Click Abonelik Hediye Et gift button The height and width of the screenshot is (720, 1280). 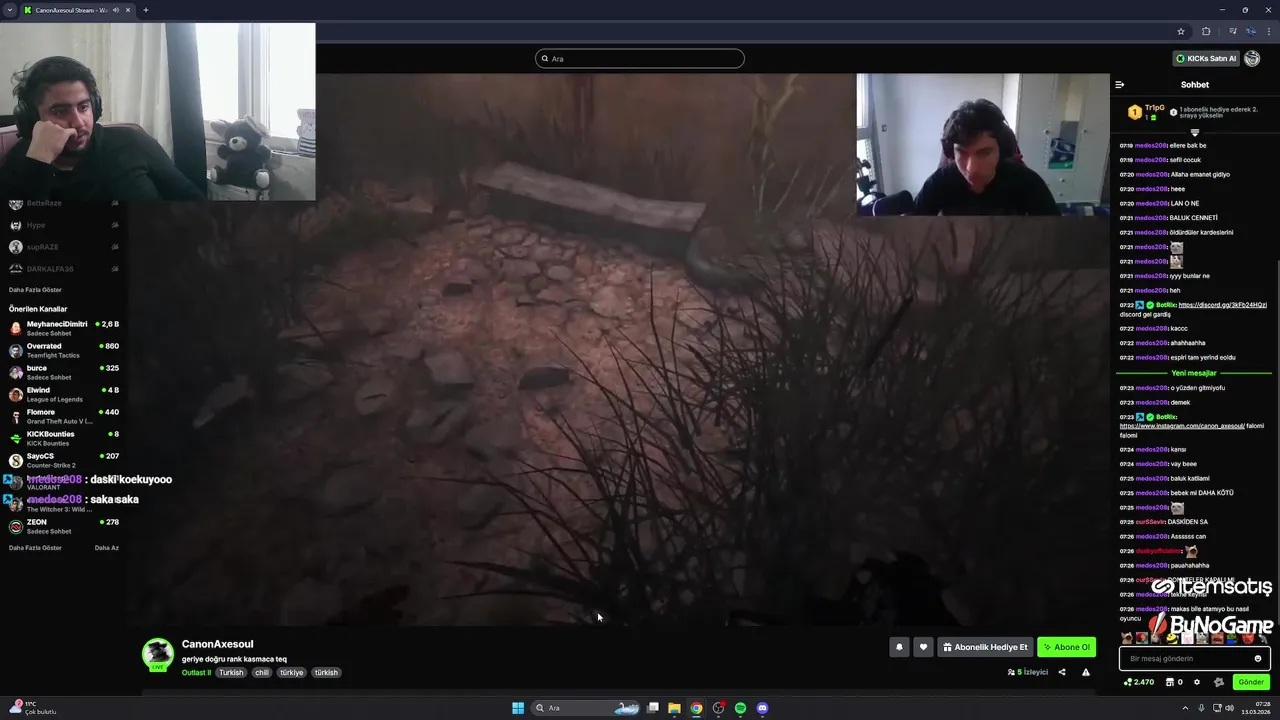985,647
